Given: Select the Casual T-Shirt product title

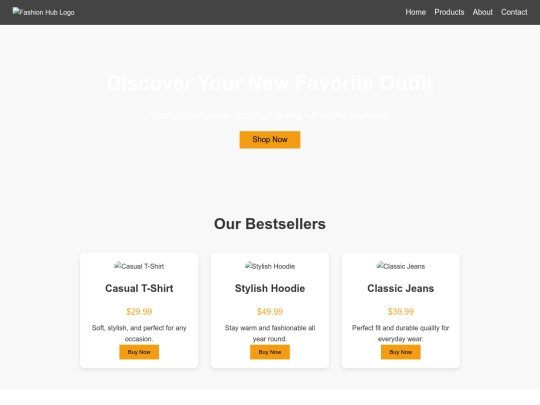Looking at the screenshot, I should coord(139,288).
